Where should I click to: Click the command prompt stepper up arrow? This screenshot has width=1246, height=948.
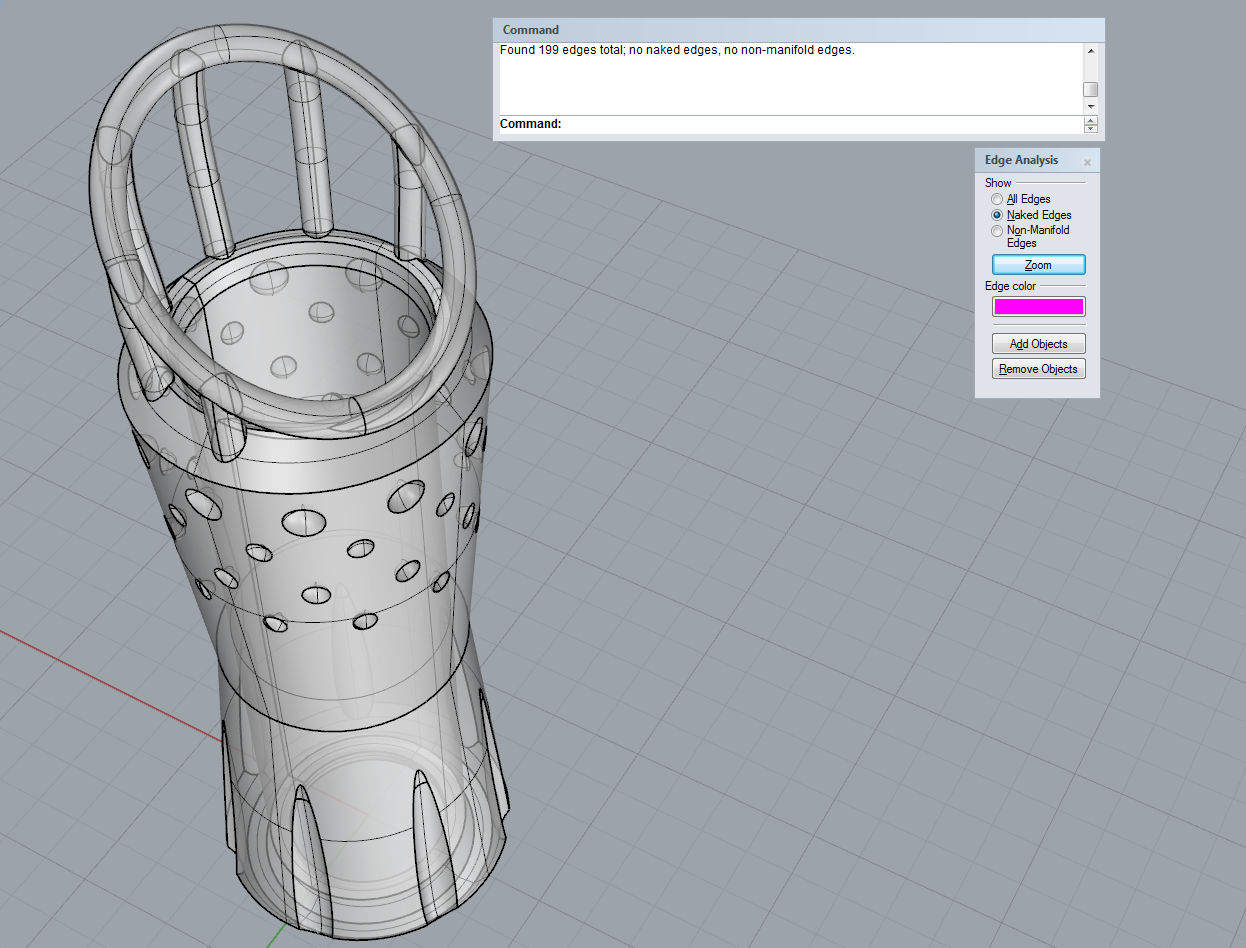pyautogui.click(x=1090, y=120)
